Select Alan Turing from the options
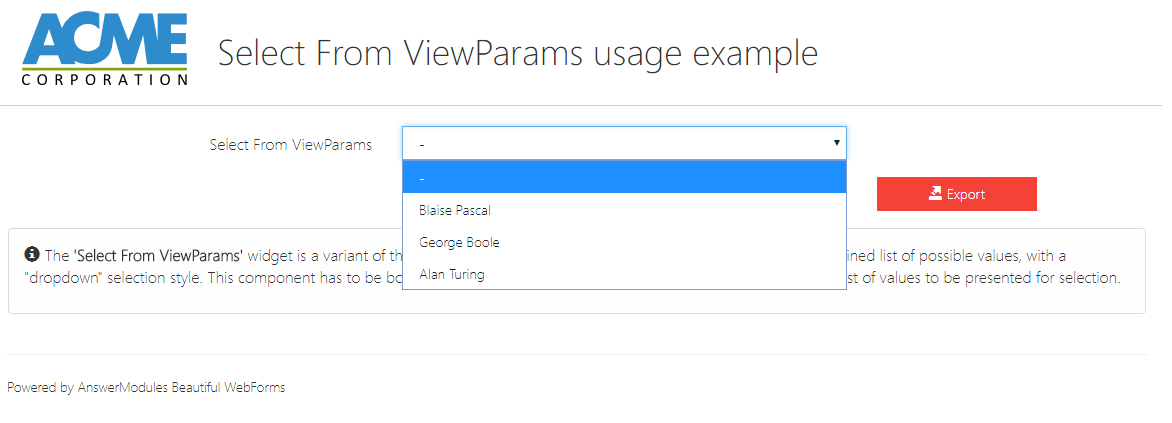 (452, 274)
